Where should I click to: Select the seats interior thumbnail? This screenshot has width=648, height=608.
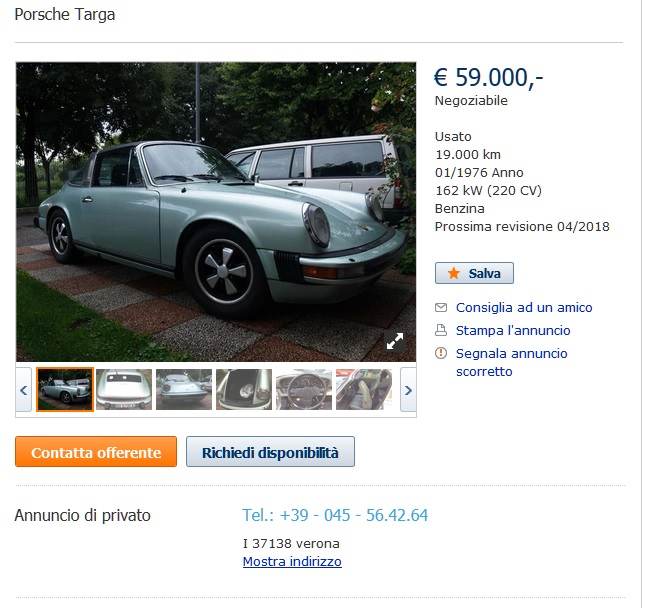pos(364,390)
